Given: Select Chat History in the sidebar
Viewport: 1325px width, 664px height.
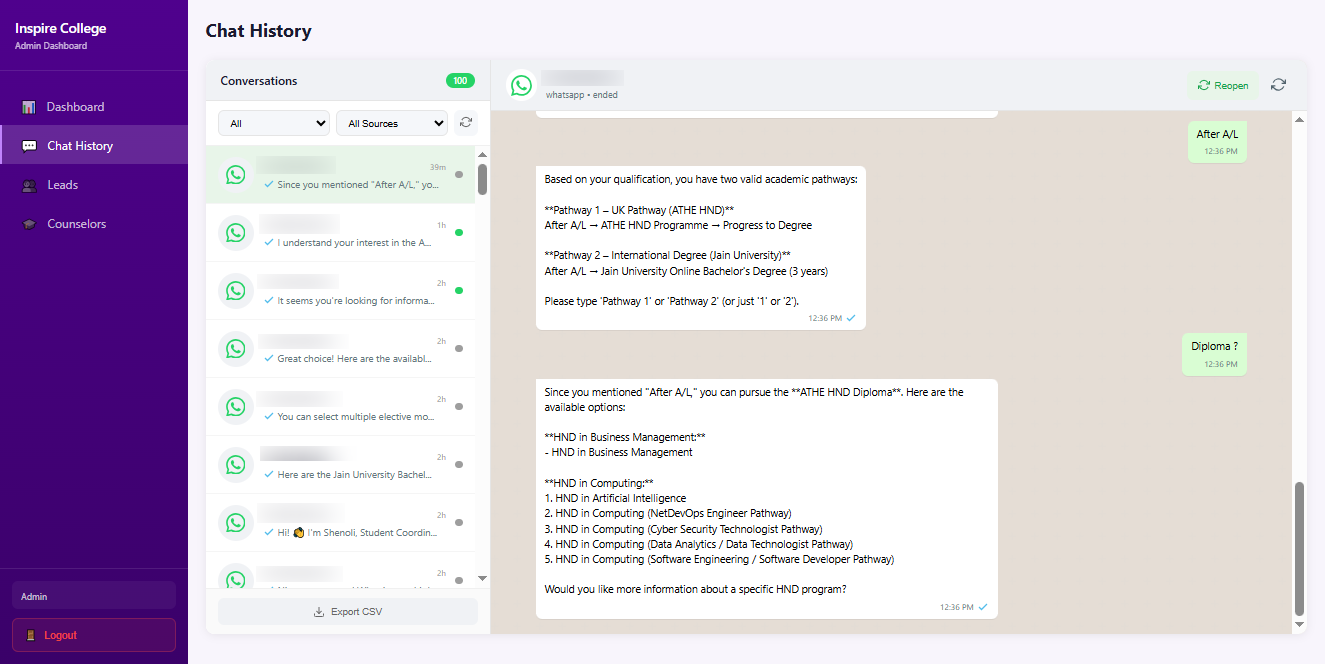Looking at the screenshot, I should (x=94, y=146).
